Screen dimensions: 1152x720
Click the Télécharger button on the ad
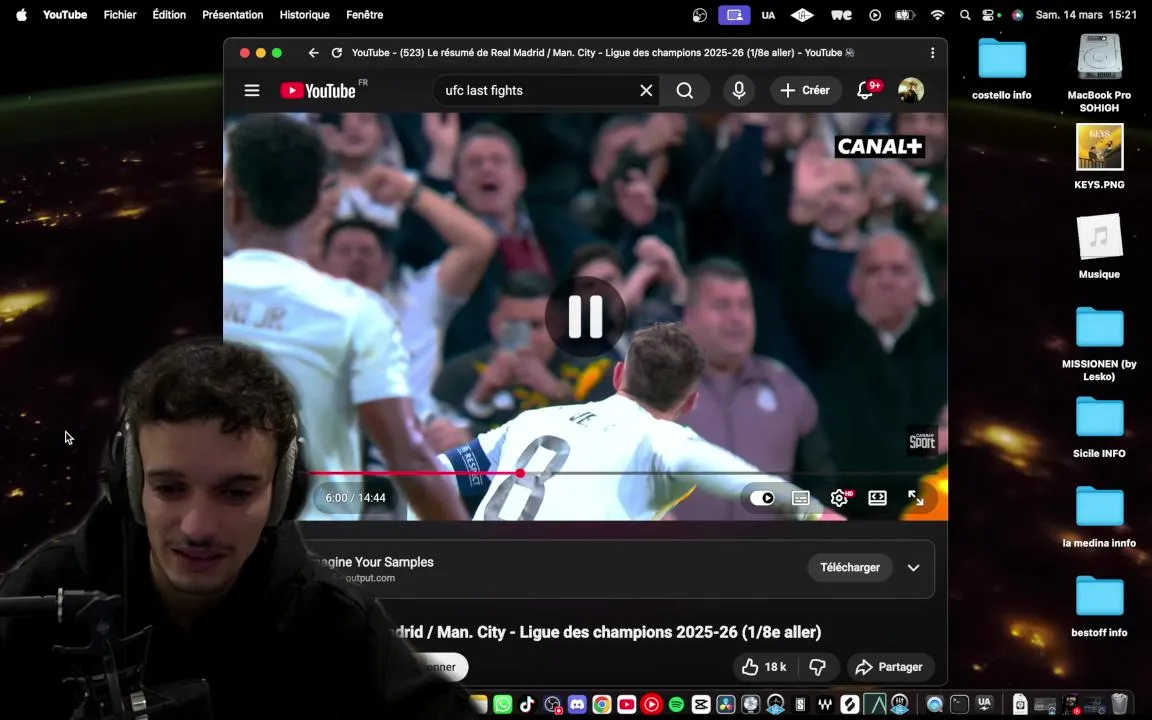850,567
